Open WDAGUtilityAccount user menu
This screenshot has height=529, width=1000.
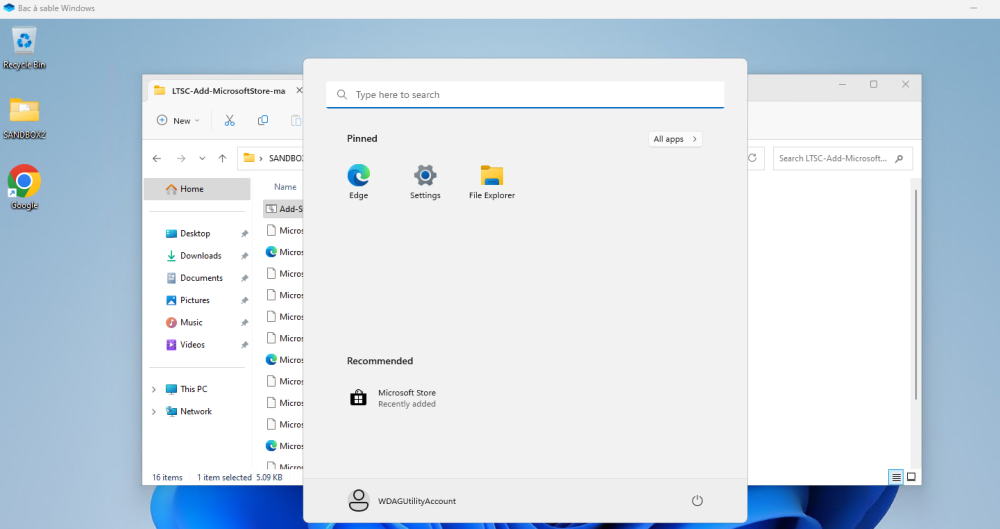coord(402,500)
